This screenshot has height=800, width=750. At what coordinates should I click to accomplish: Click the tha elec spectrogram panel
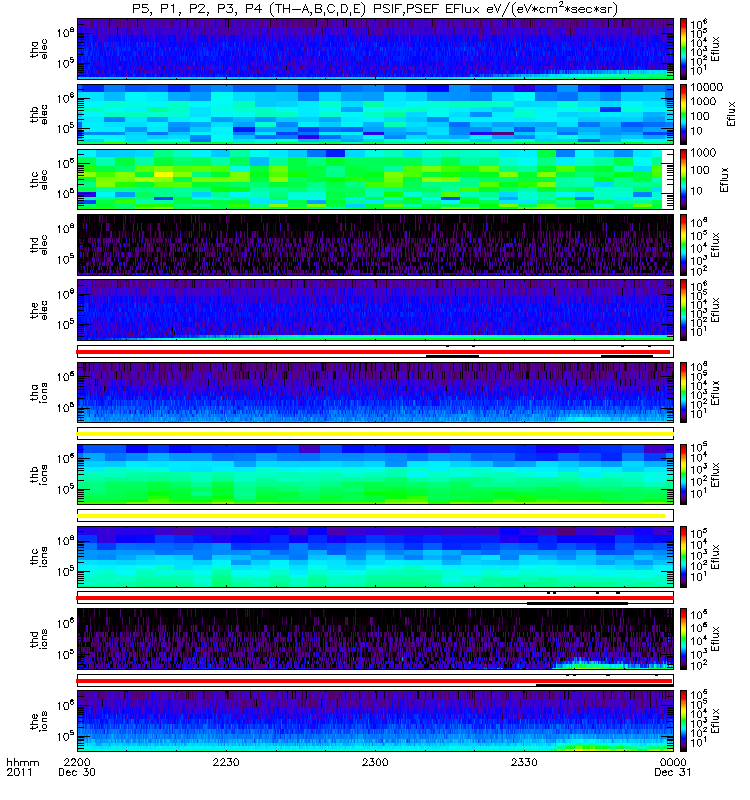click(375, 49)
